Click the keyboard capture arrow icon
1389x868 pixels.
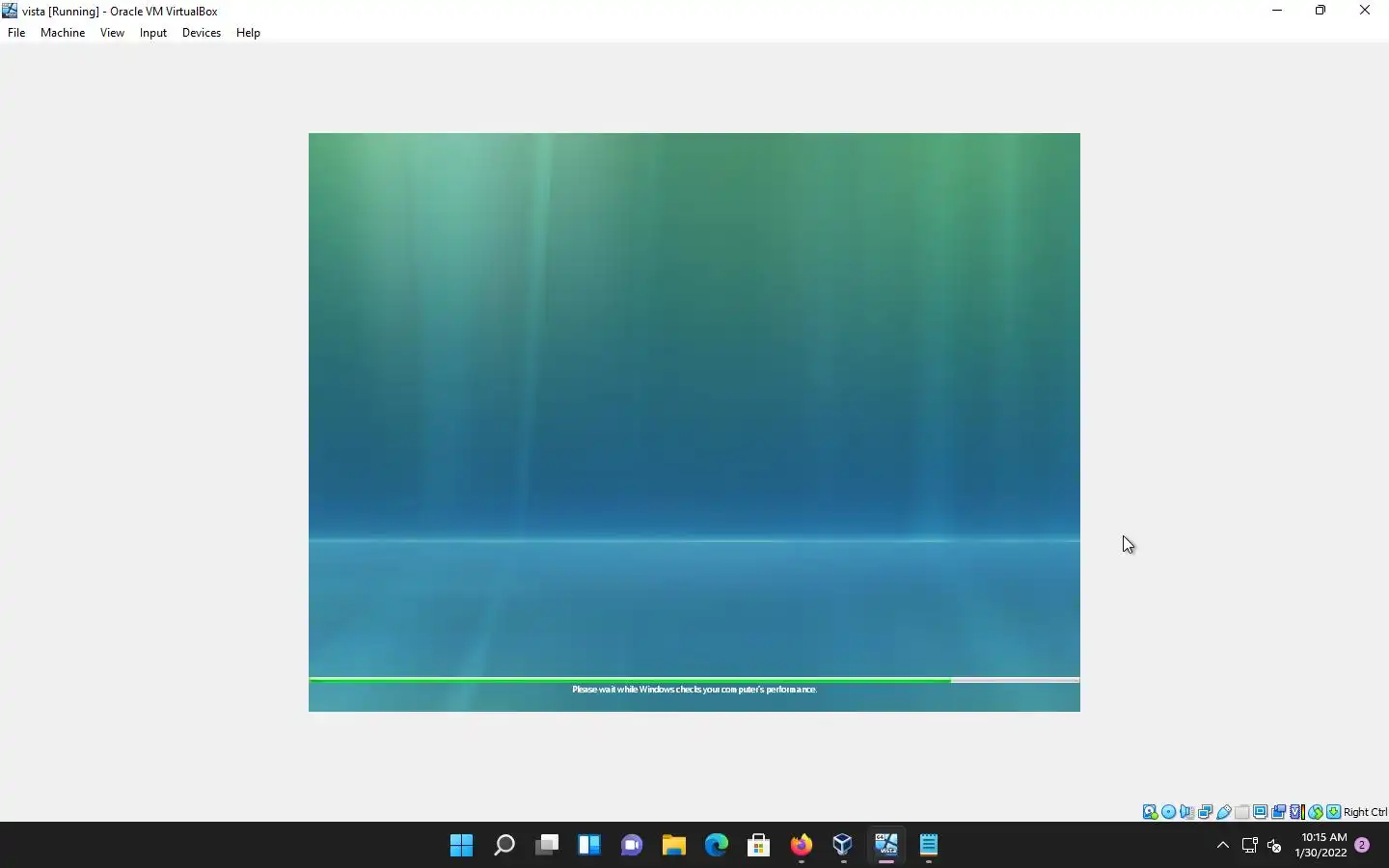(1333, 812)
